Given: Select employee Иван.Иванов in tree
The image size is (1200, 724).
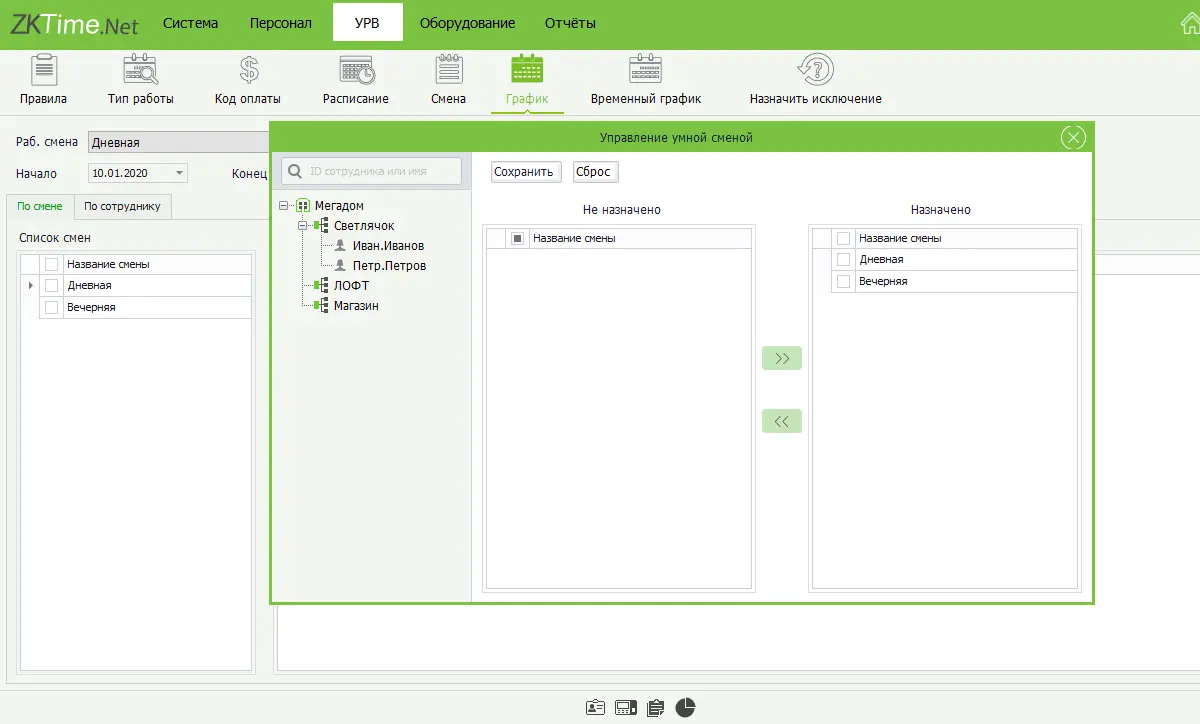Looking at the screenshot, I should (x=388, y=246).
